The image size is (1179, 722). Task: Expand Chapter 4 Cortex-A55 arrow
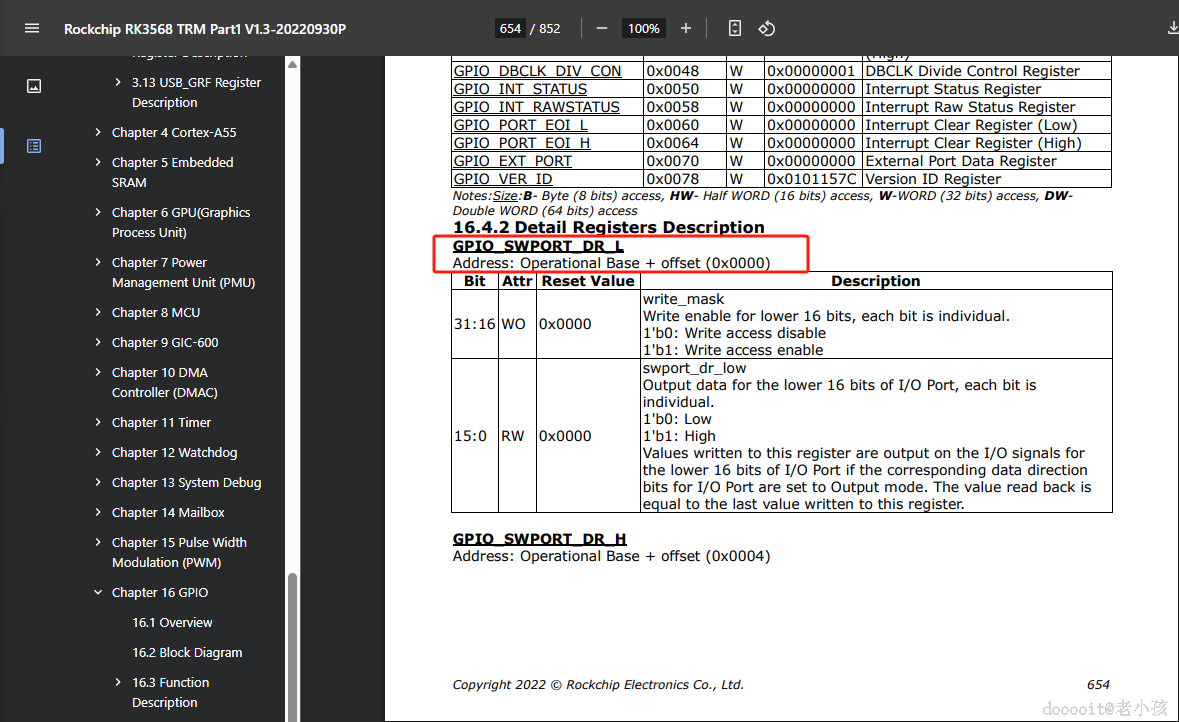98,132
